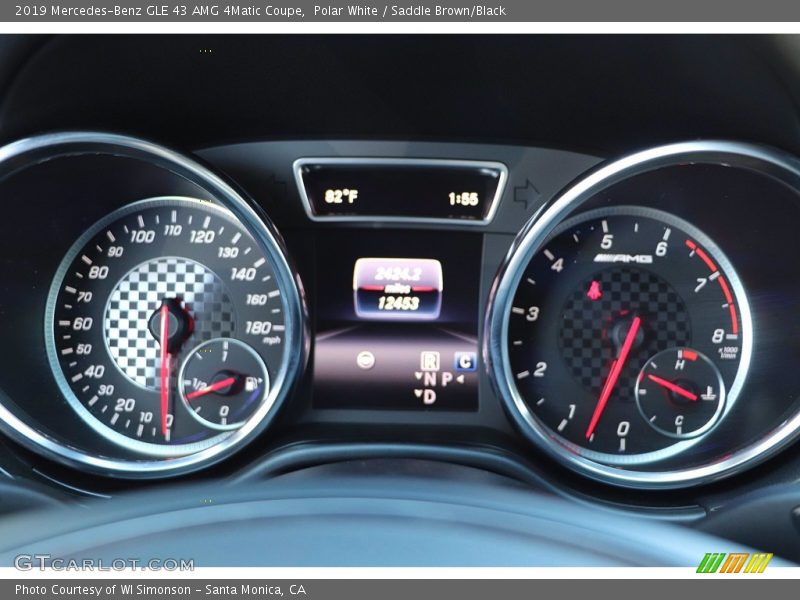Expand the downward chevron beside D

[x=417, y=393]
